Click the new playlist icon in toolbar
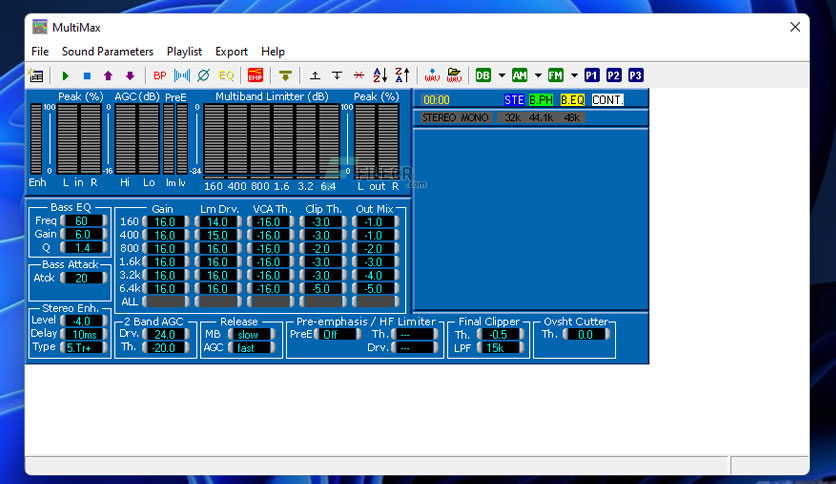The width and height of the screenshot is (836, 484). click(36, 76)
